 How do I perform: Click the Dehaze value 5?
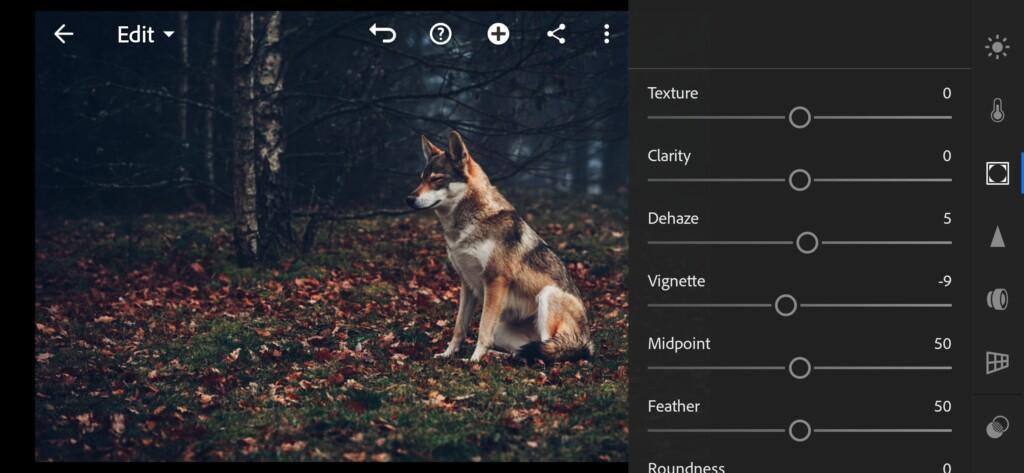(x=947, y=218)
